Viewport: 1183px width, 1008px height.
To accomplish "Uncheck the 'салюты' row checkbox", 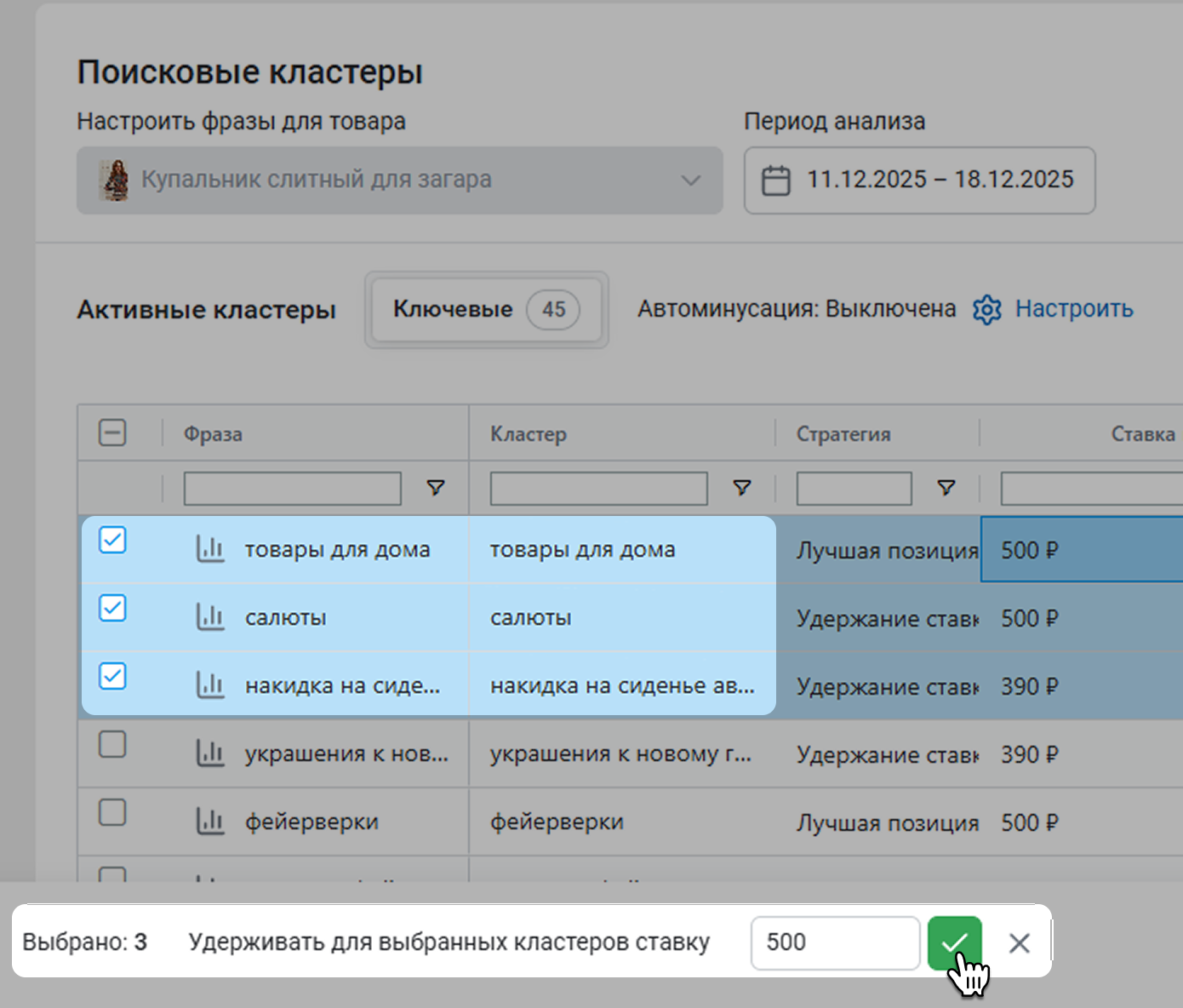I will coord(112,608).
